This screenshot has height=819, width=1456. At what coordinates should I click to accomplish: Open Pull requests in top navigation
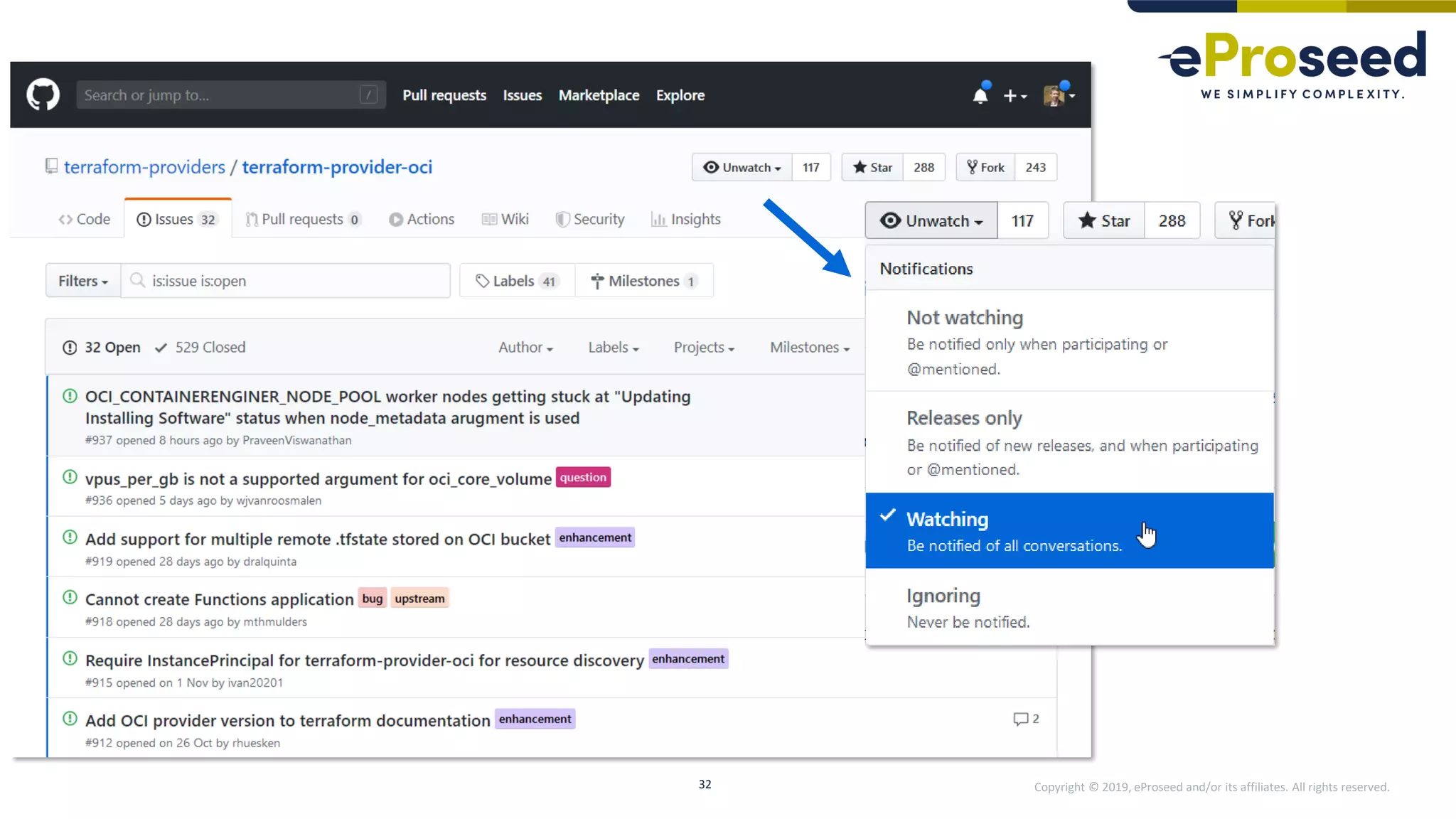pyautogui.click(x=444, y=95)
